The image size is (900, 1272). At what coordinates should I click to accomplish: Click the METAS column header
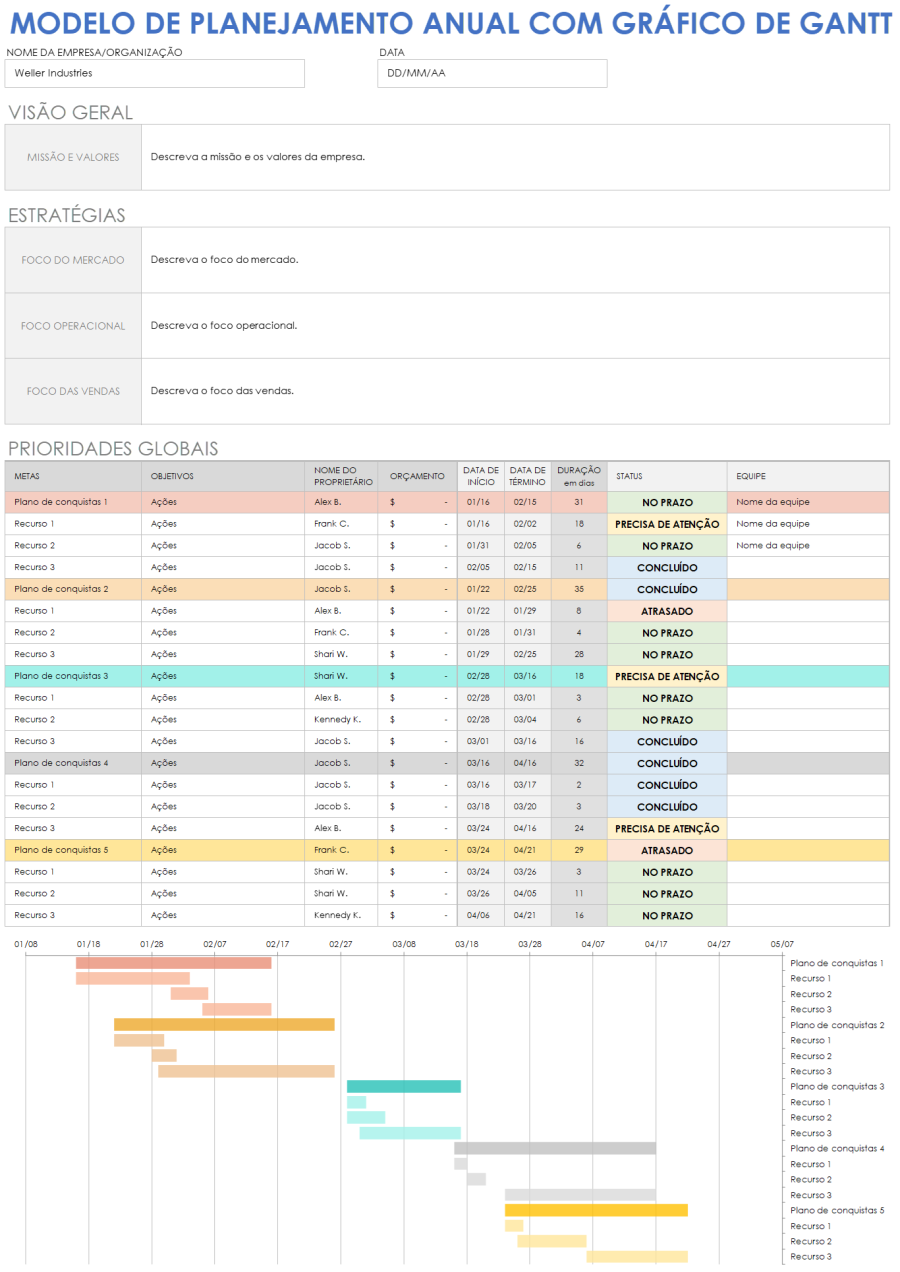point(28,476)
